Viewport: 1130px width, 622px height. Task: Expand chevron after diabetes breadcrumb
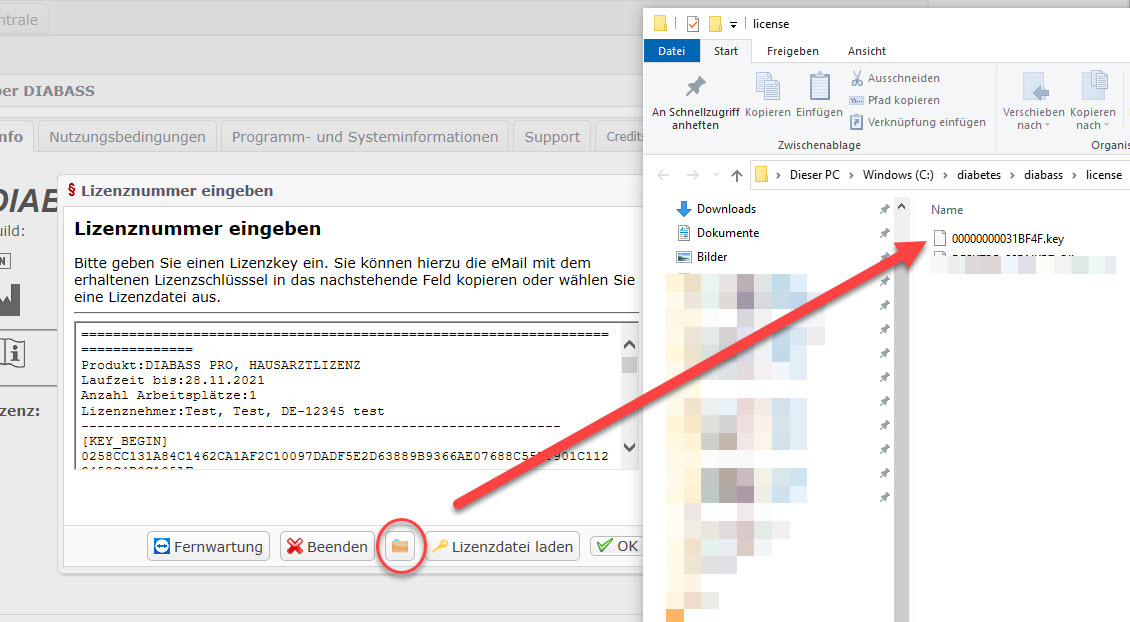[1013, 175]
